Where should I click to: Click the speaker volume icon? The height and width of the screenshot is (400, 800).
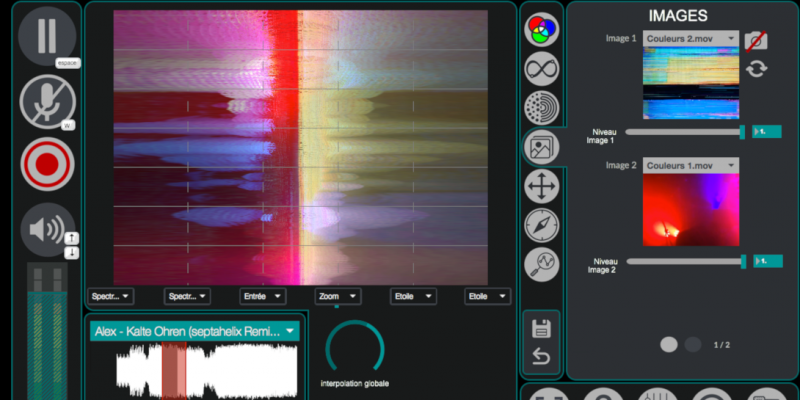(44, 230)
